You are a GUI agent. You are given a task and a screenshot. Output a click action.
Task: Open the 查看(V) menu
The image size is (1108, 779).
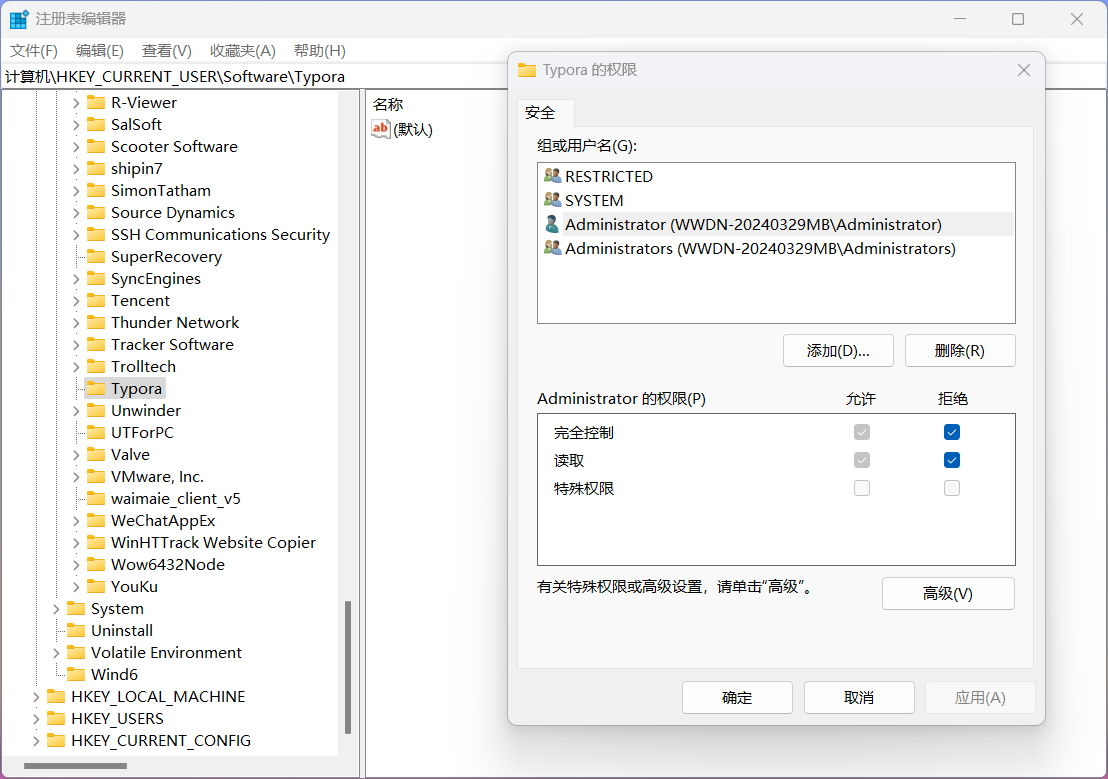tap(166, 51)
